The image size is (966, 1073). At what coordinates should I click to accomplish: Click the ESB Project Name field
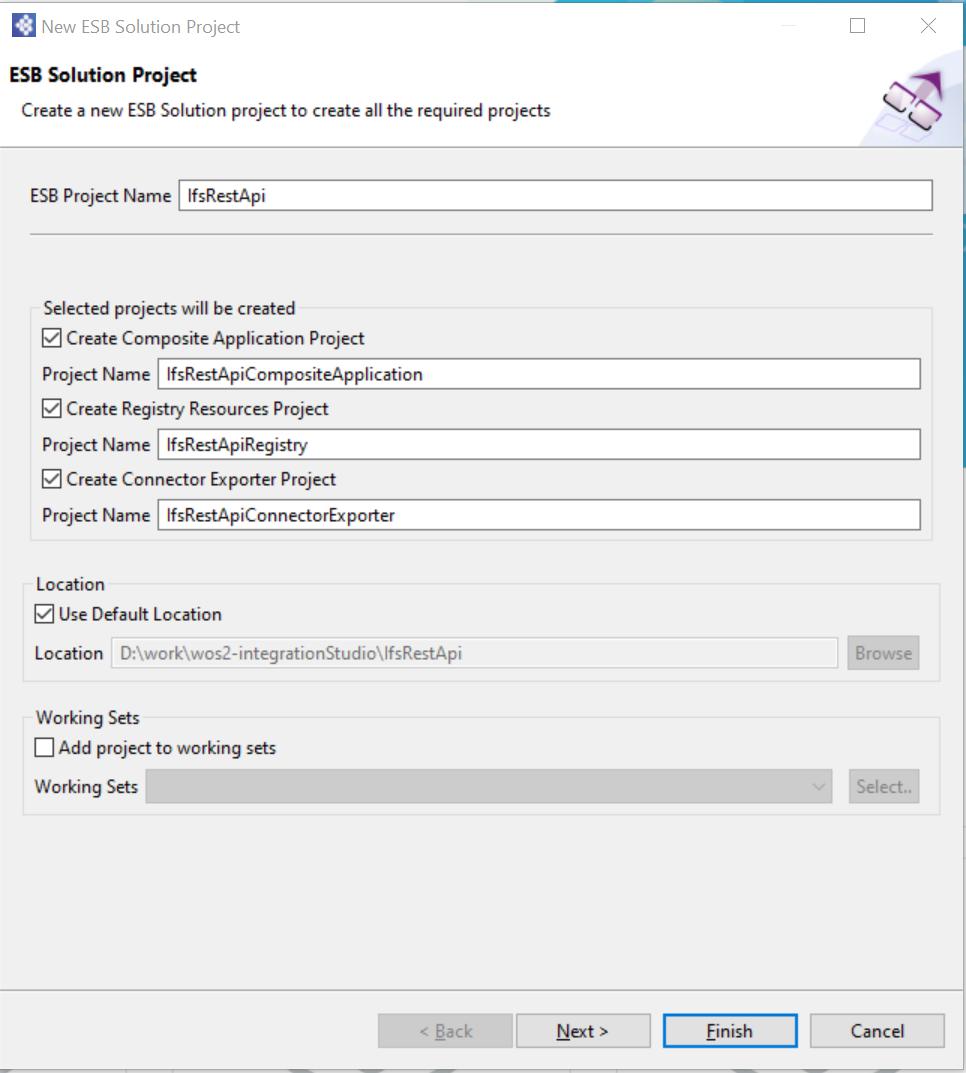[x=554, y=196]
